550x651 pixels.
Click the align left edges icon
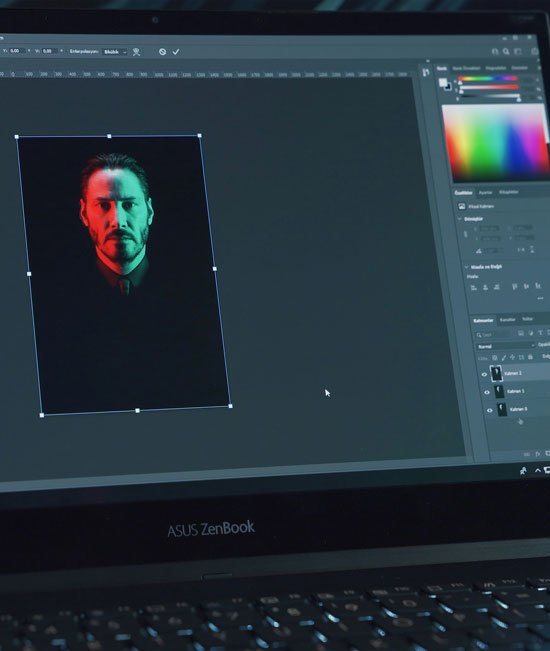click(x=473, y=287)
